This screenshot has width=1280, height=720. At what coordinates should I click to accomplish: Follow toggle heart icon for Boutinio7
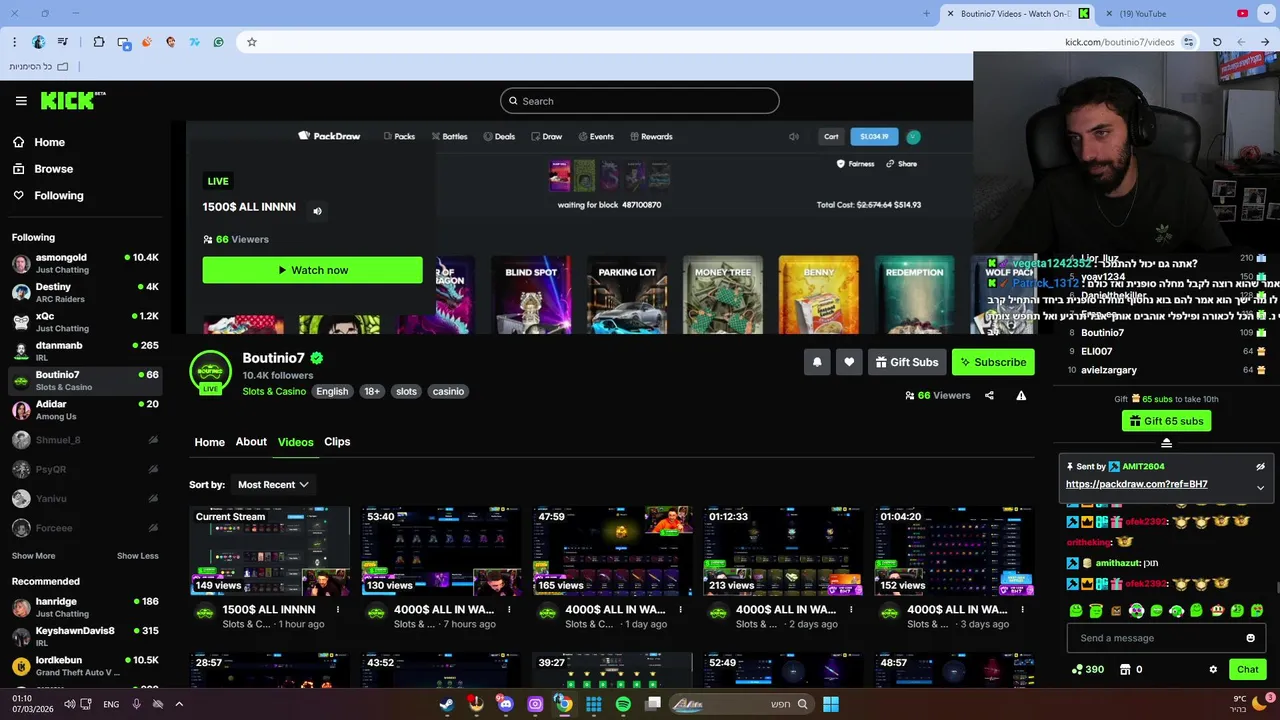[849, 362]
